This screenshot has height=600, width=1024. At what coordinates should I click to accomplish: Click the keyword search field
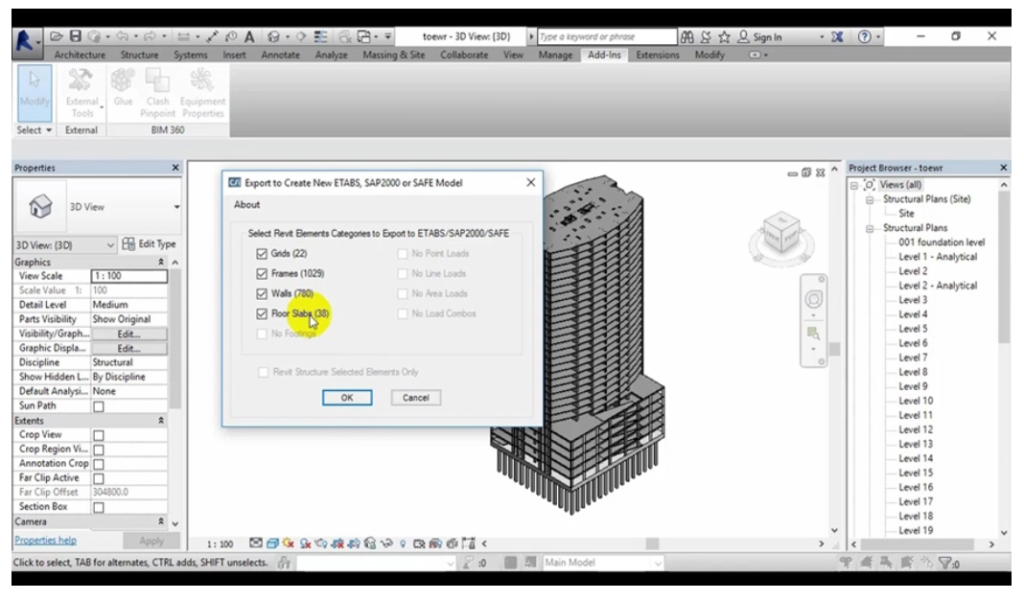pos(607,37)
